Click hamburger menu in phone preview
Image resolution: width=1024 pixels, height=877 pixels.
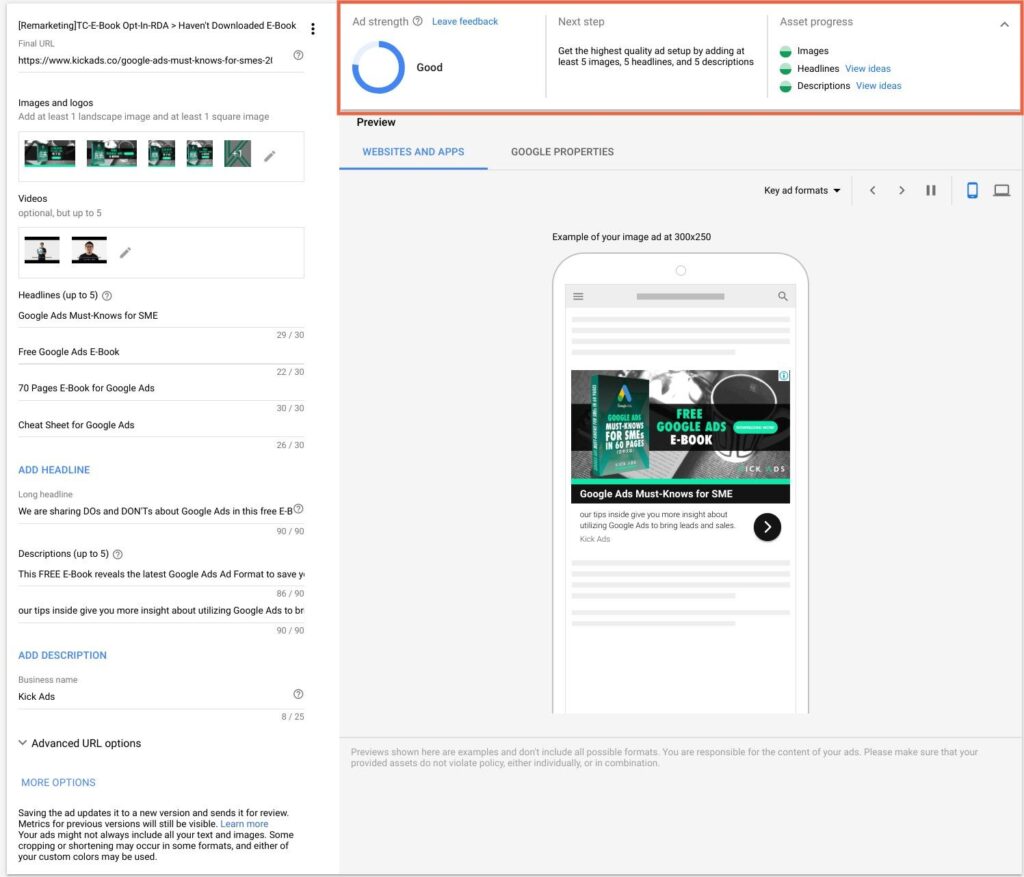coord(578,296)
